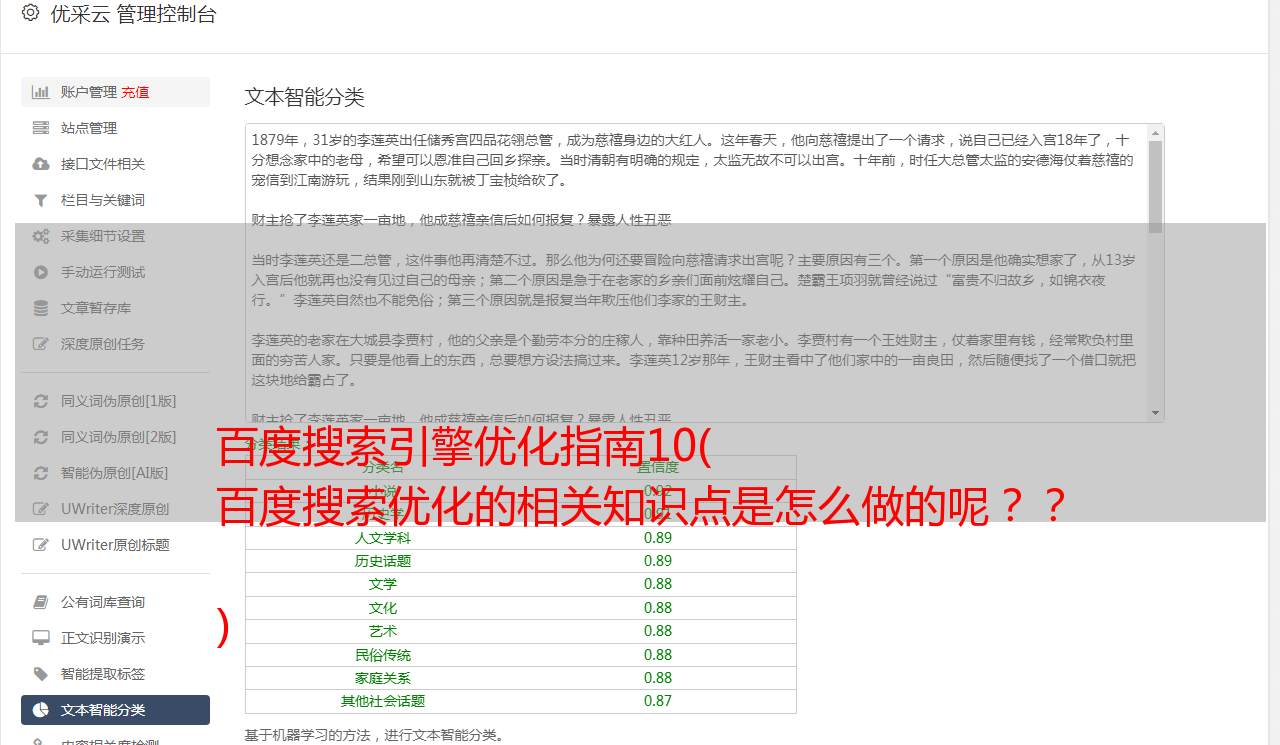
Task: Click the edit icon for UWriter原创标题
Action: click(41, 545)
